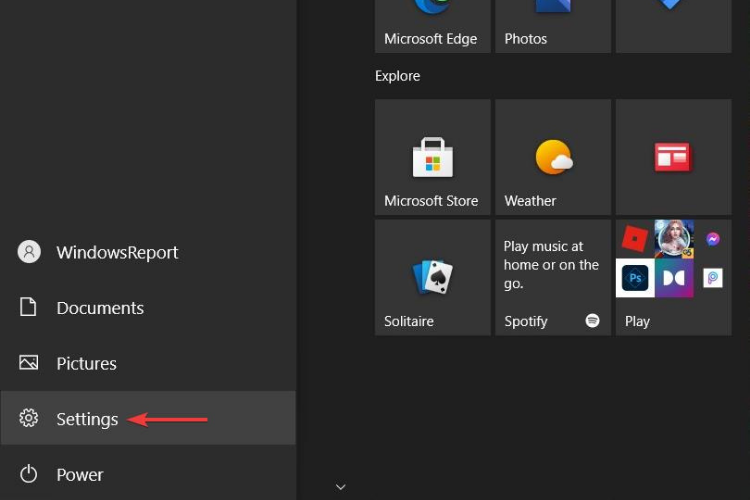Click the Power icon
This screenshot has width=750, height=500.
point(29,474)
